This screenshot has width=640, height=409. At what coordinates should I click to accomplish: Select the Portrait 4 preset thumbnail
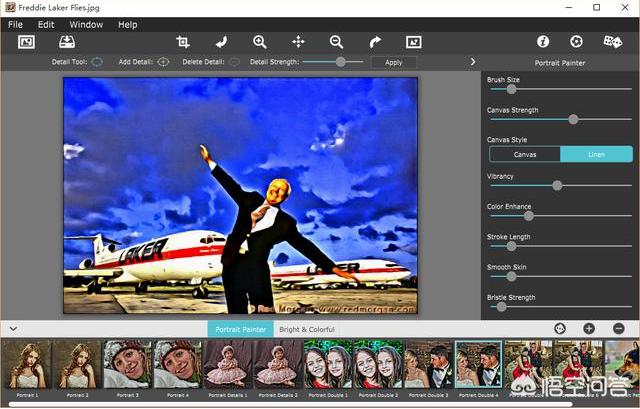tap(178, 365)
